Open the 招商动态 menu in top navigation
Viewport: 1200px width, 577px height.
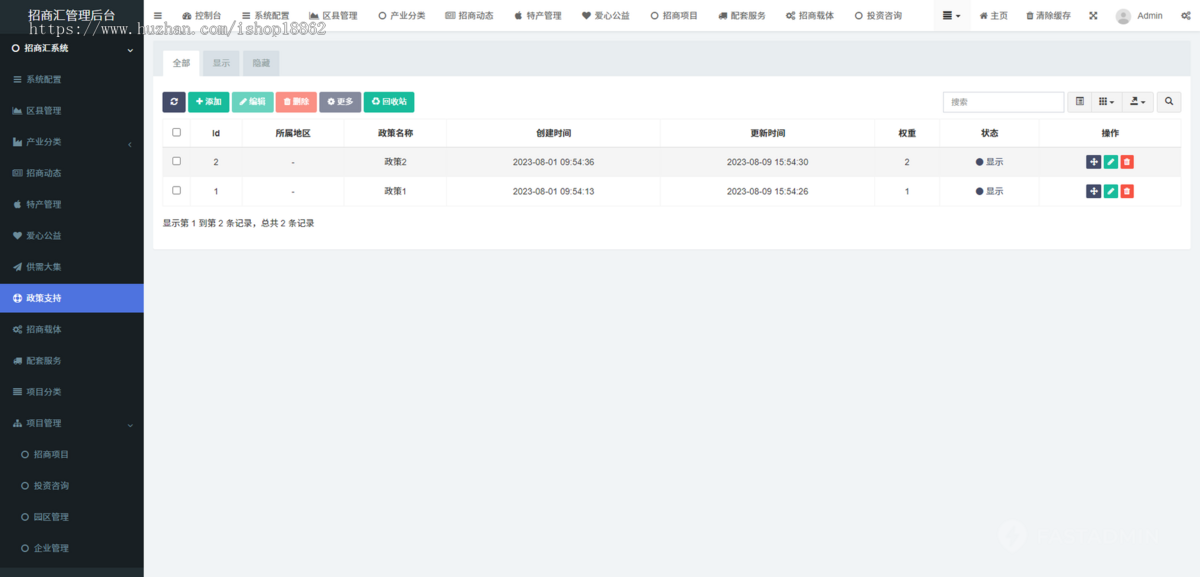(469, 15)
